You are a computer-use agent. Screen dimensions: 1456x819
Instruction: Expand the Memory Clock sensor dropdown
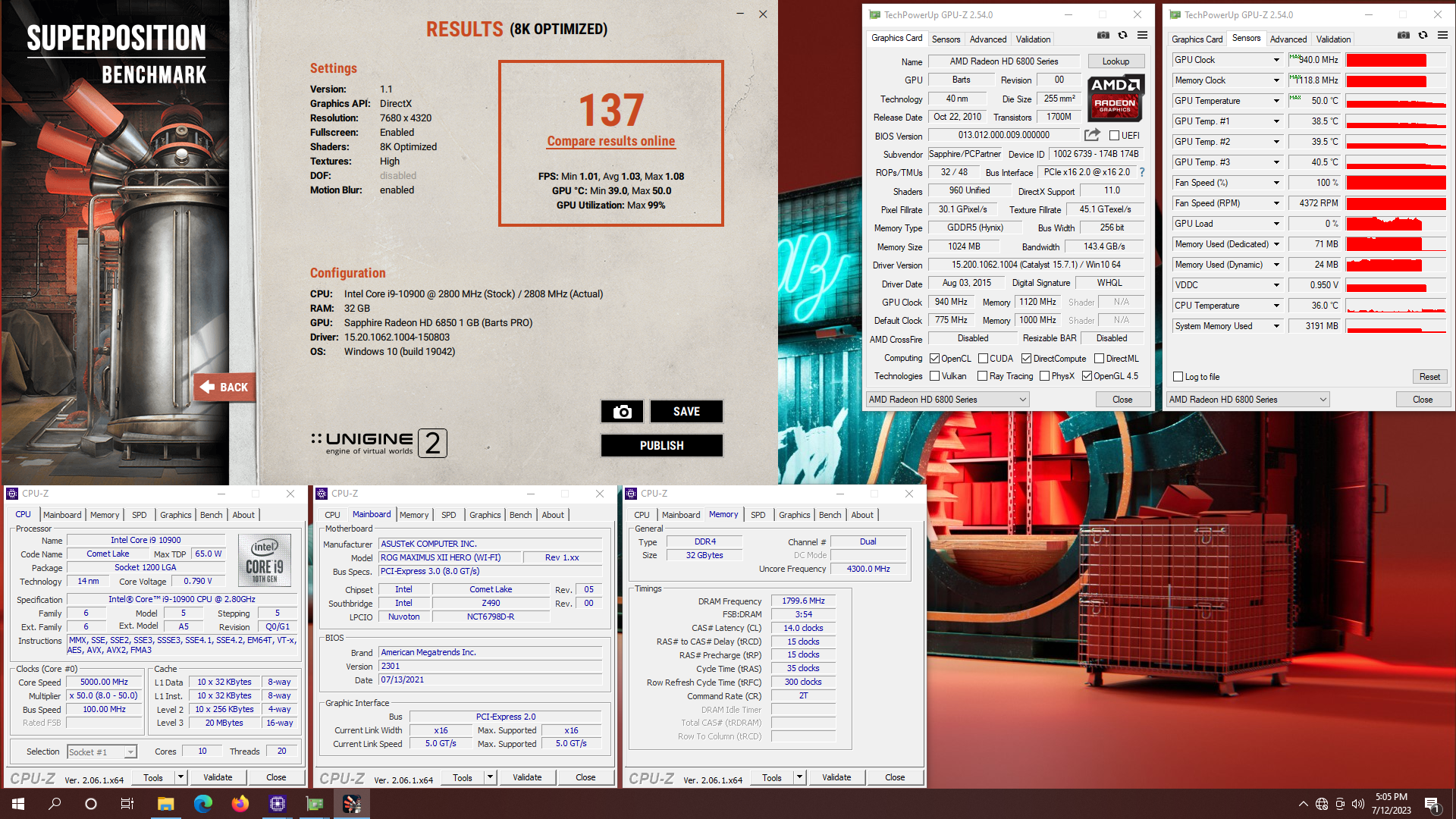click(x=1276, y=80)
